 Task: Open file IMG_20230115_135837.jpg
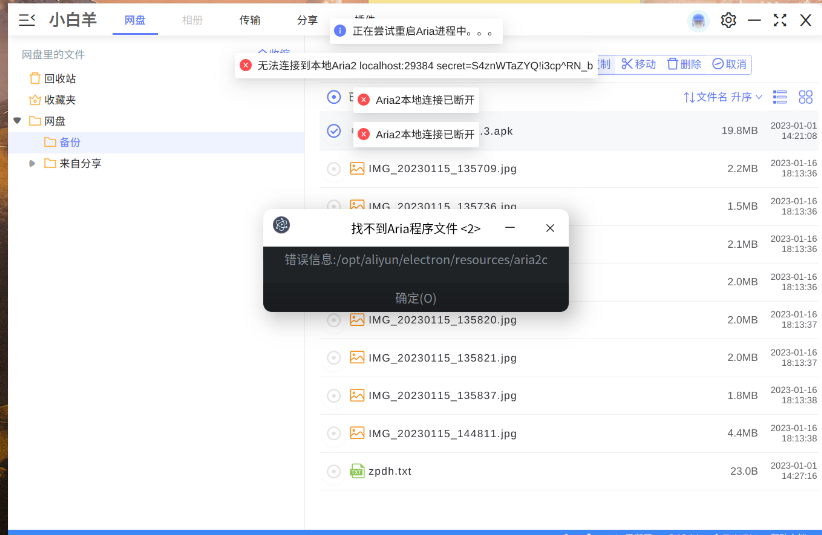tap(442, 396)
